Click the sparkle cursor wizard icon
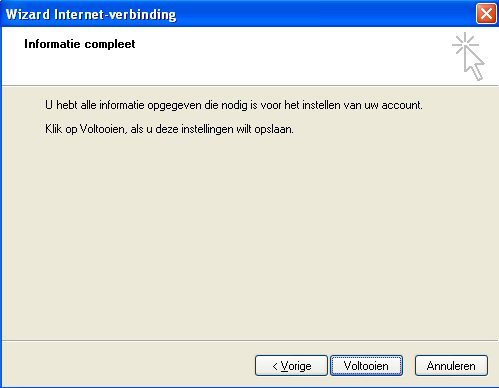This screenshot has height=388, width=499. [x=468, y=56]
